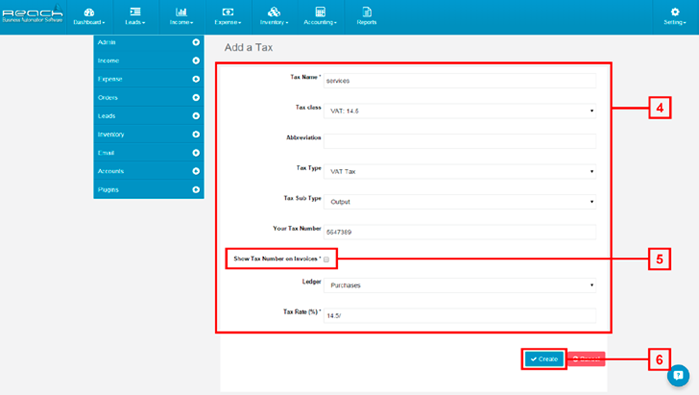Open the Ledger dropdown

coord(460,285)
